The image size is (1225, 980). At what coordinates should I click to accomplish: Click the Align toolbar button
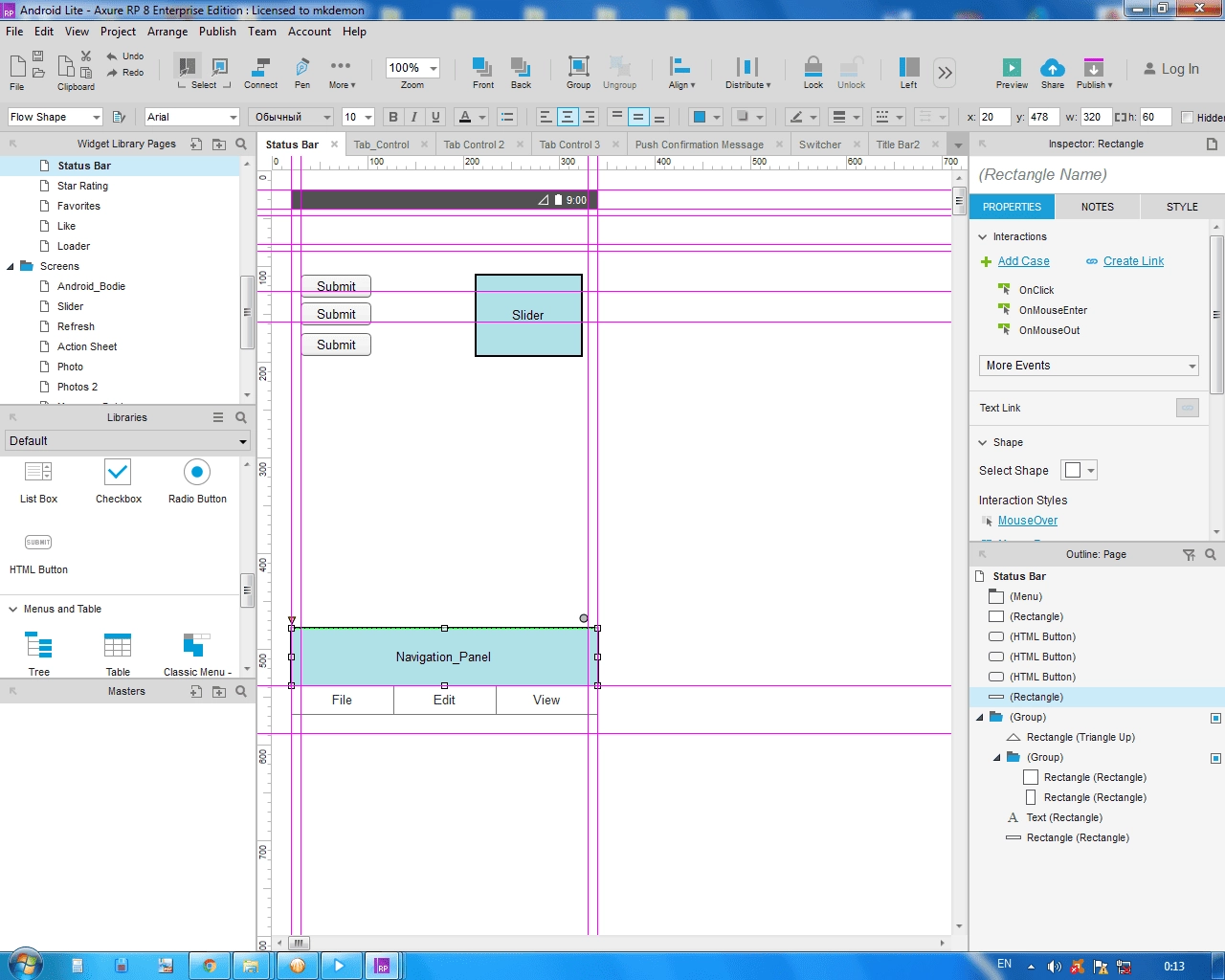[681, 73]
